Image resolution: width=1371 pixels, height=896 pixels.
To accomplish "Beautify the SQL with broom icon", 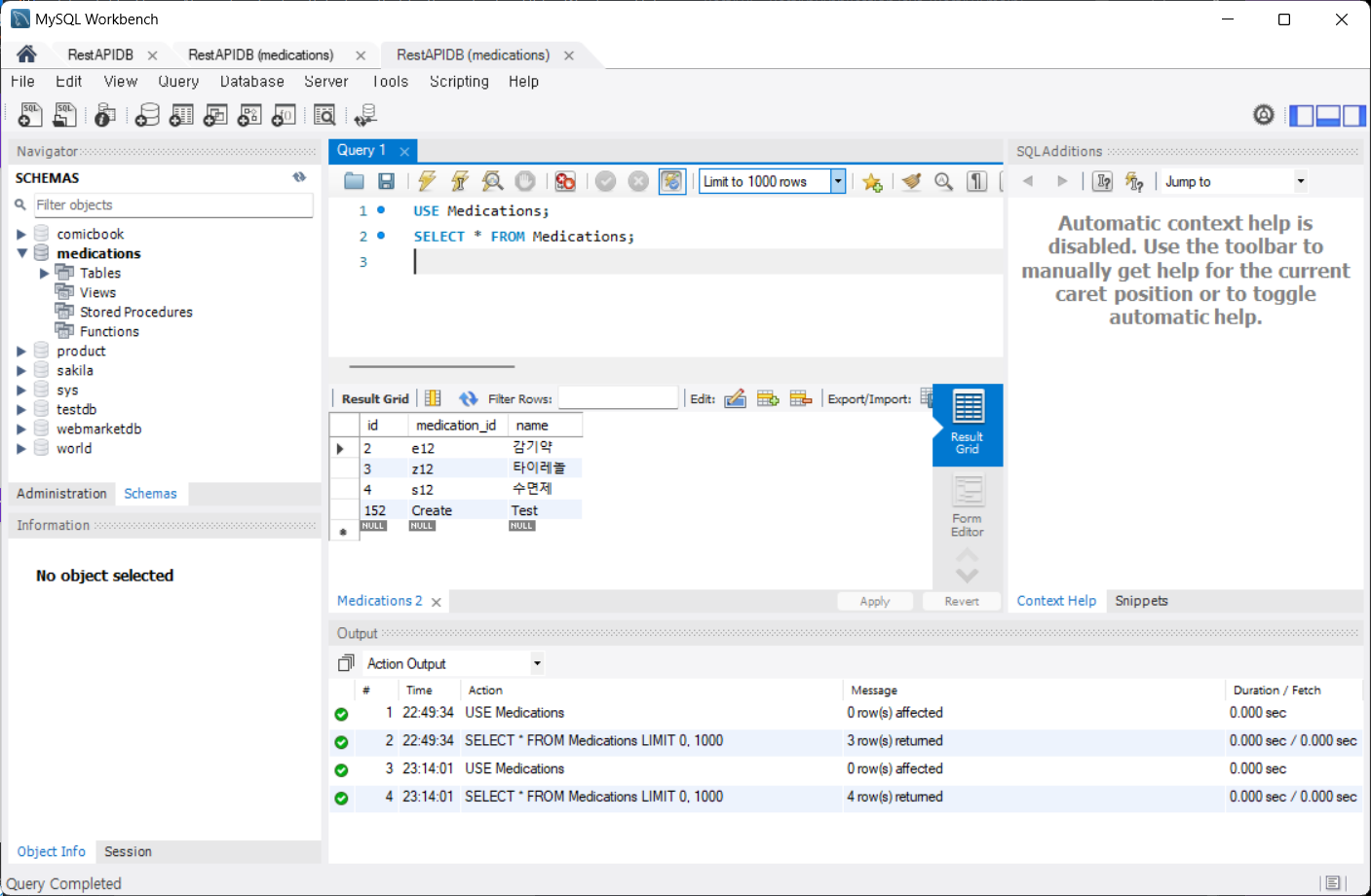I will click(x=911, y=181).
